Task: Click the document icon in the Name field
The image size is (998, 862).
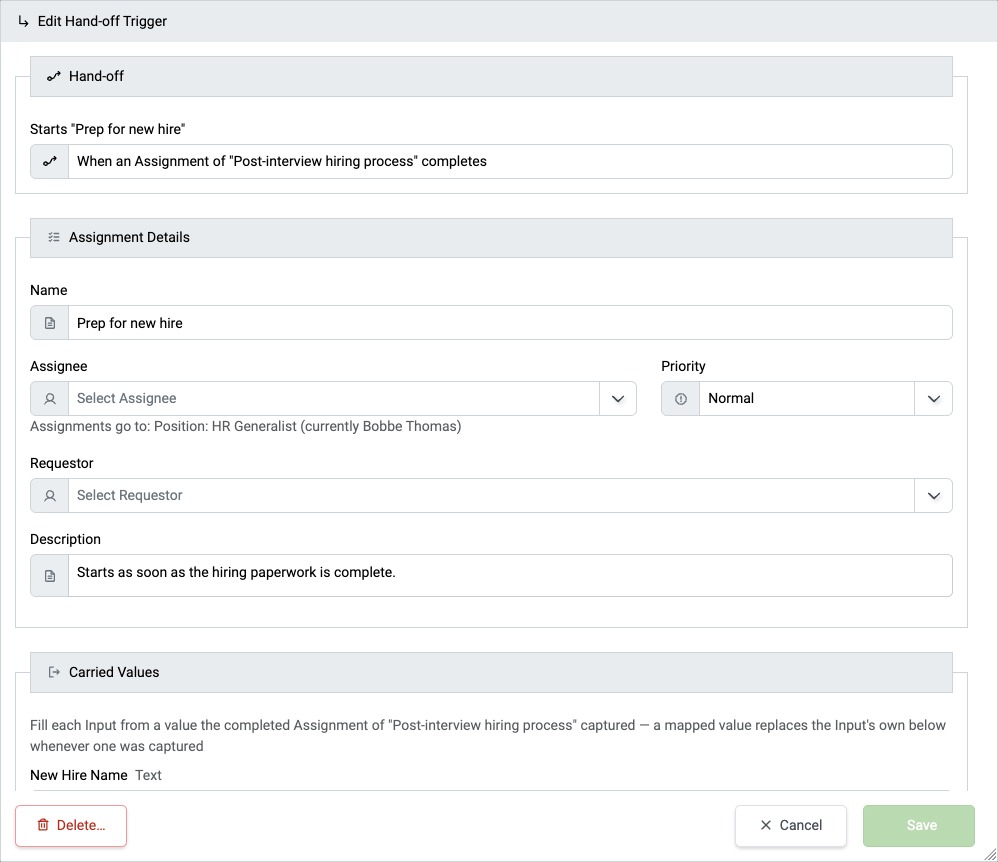Action: (50, 323)
